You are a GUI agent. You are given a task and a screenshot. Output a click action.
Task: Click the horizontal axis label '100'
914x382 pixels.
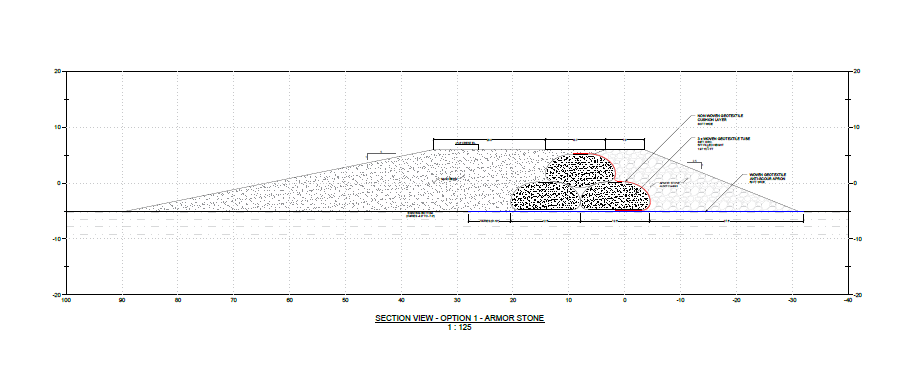coord(66,300)
